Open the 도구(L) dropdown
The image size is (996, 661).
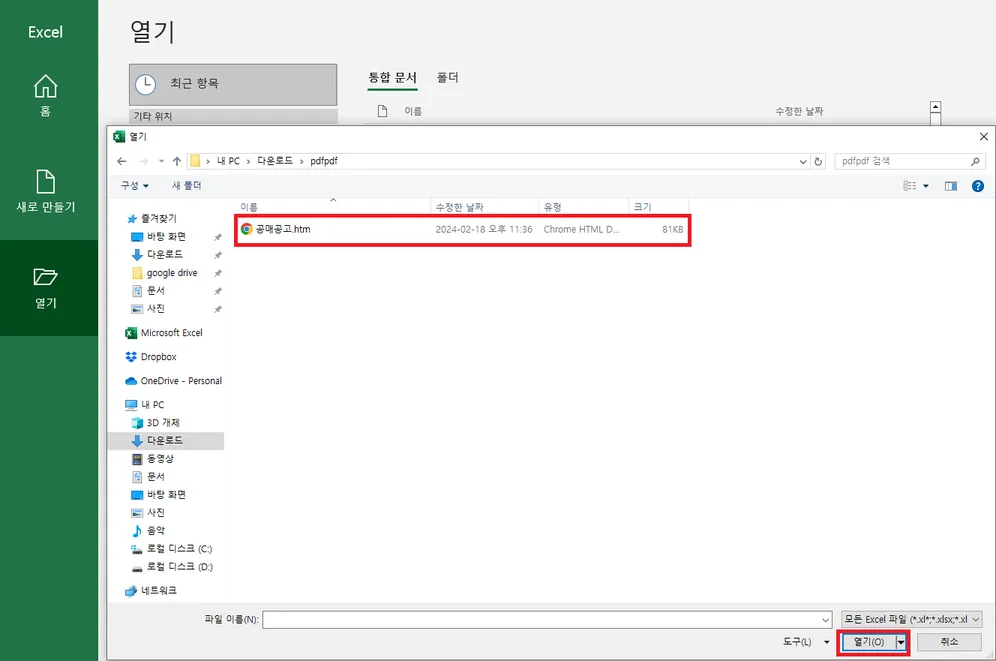(794, 643)
